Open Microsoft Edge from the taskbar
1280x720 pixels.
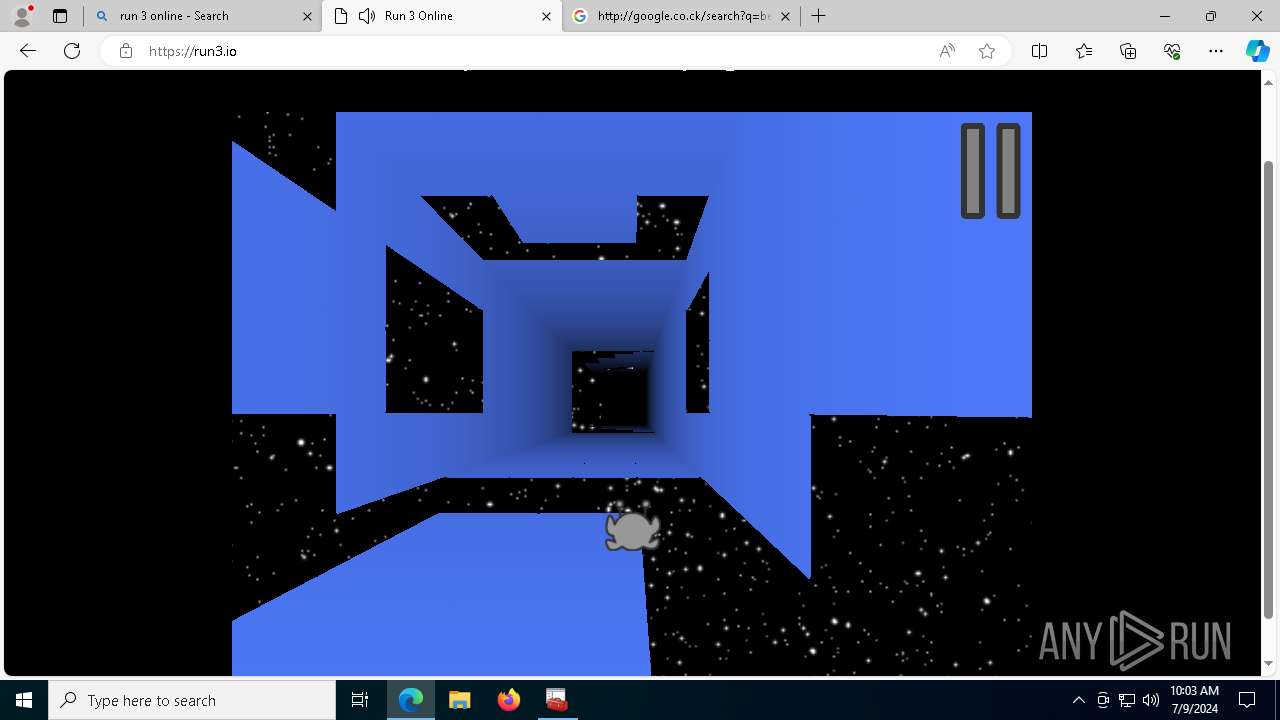[x=411, y=700]
